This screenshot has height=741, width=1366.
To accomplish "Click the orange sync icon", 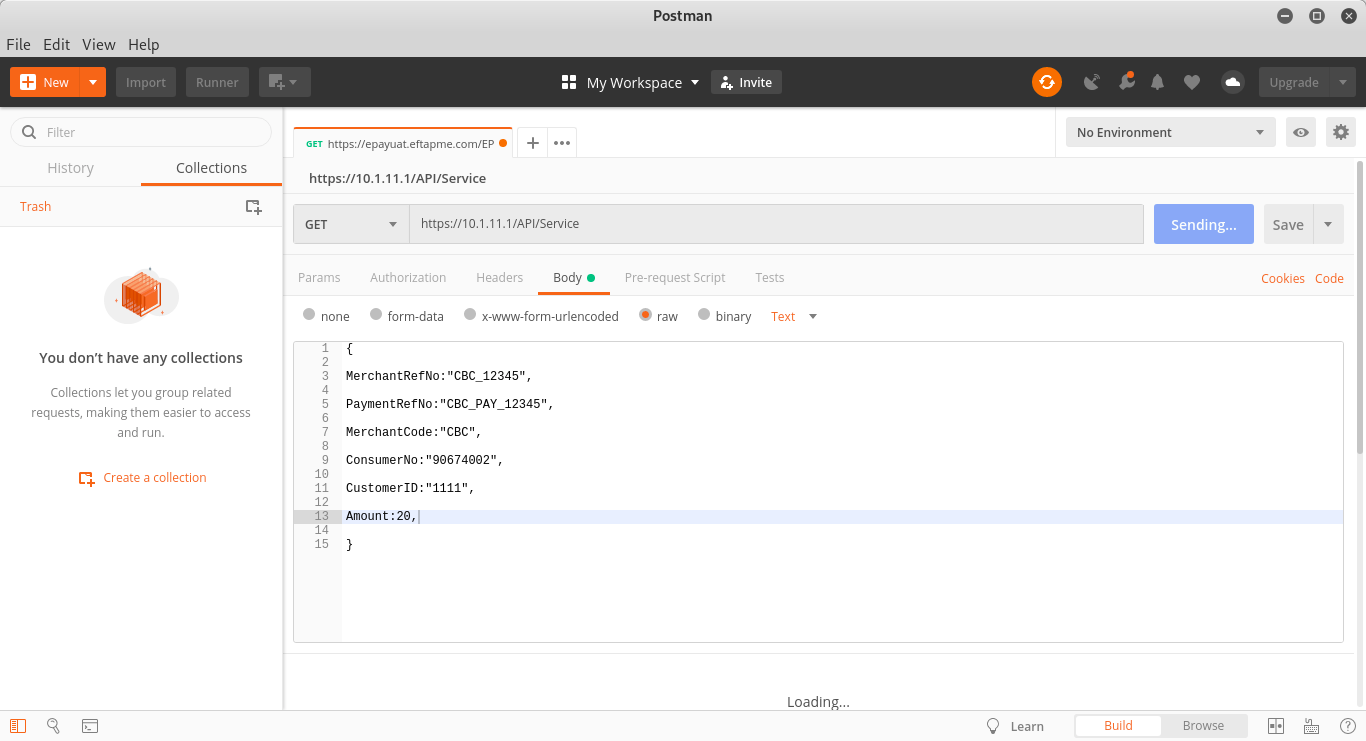I will tap(1047, 82).
